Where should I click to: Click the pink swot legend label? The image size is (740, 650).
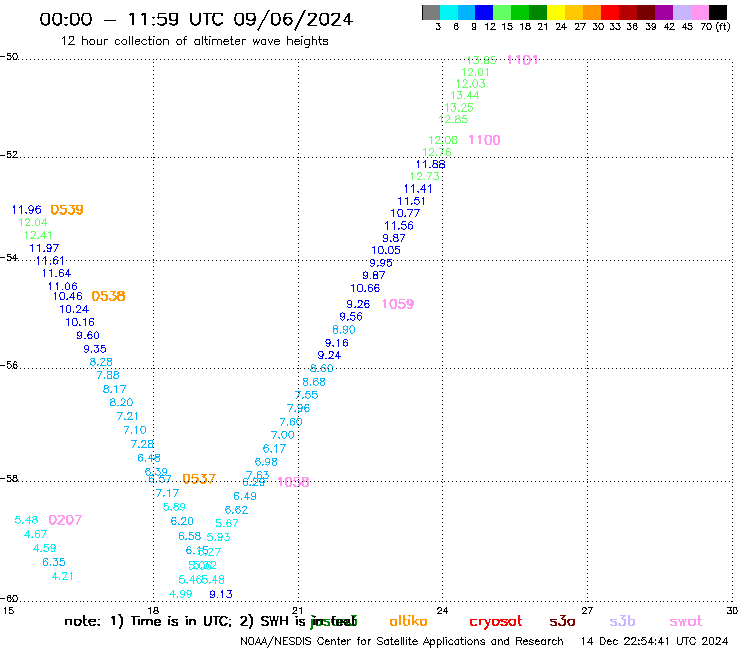coord(685,621)
